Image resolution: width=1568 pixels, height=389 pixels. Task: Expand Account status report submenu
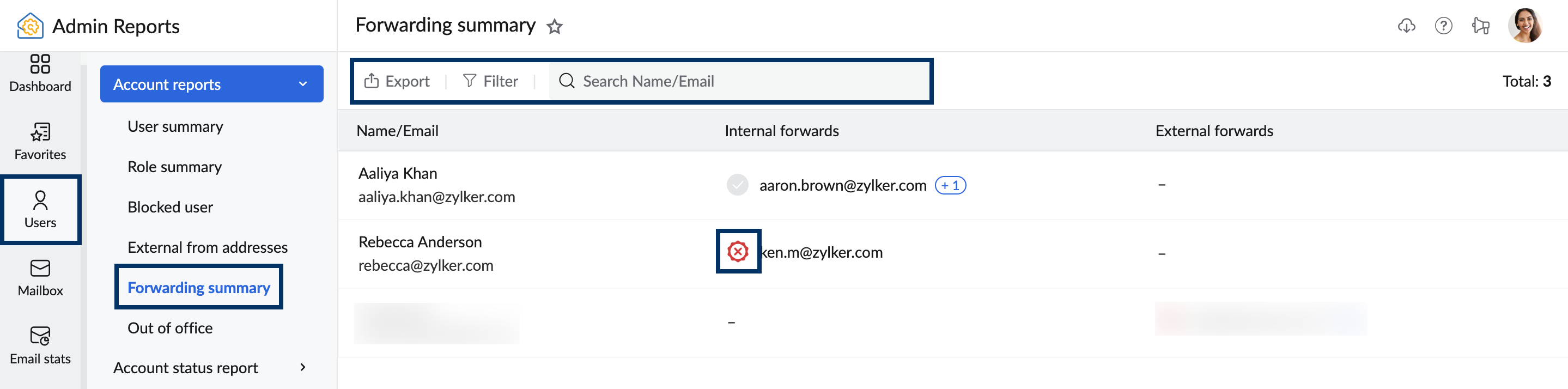[302, 367]
